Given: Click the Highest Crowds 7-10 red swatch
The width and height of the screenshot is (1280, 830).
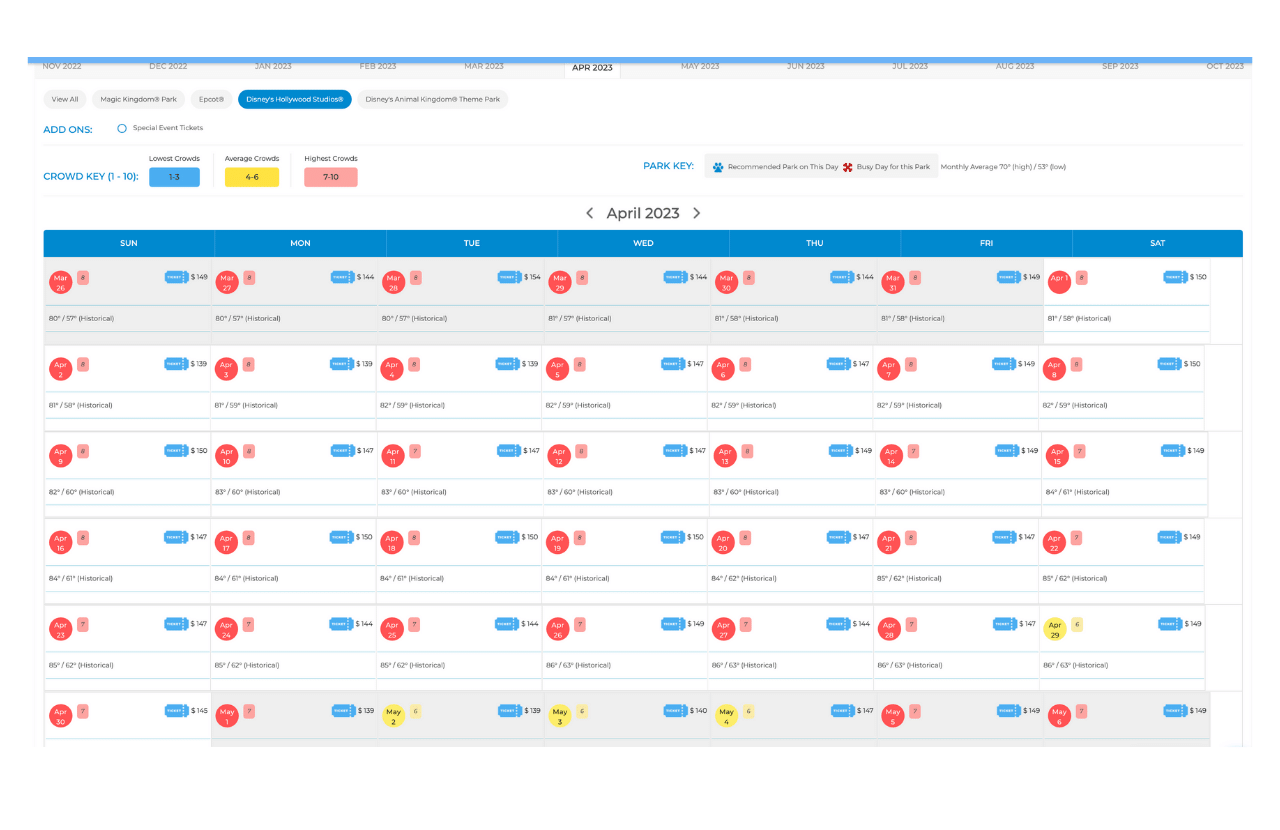Looking at the screenshot, I should point(331,177).
